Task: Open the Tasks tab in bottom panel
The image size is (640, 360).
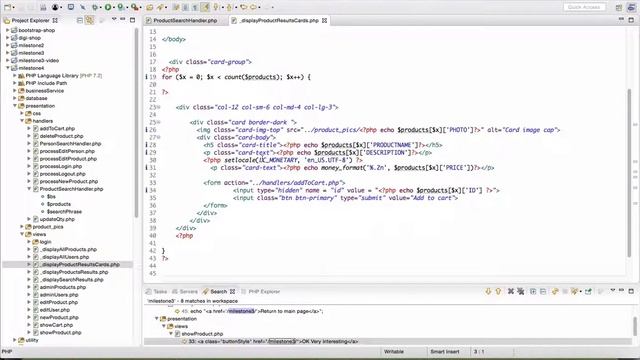Action: (156, 291)
